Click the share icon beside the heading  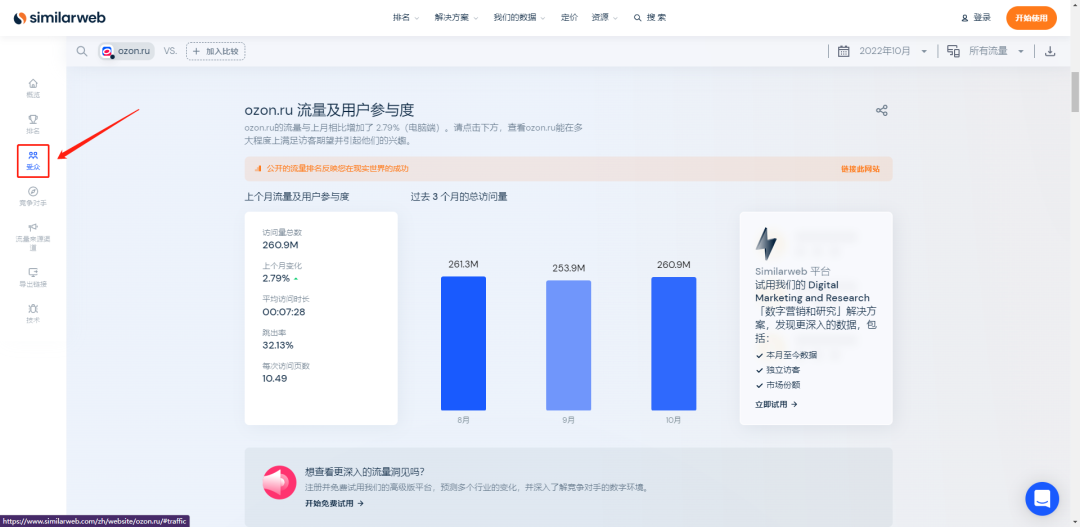pyautogui.click(x=881, y=110)
